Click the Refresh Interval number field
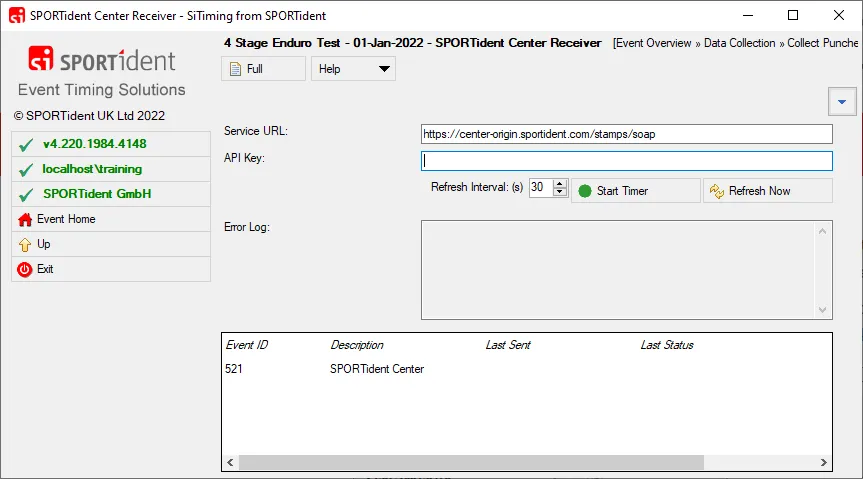Screen dimensions: 863x479 (x=541, y=188)
